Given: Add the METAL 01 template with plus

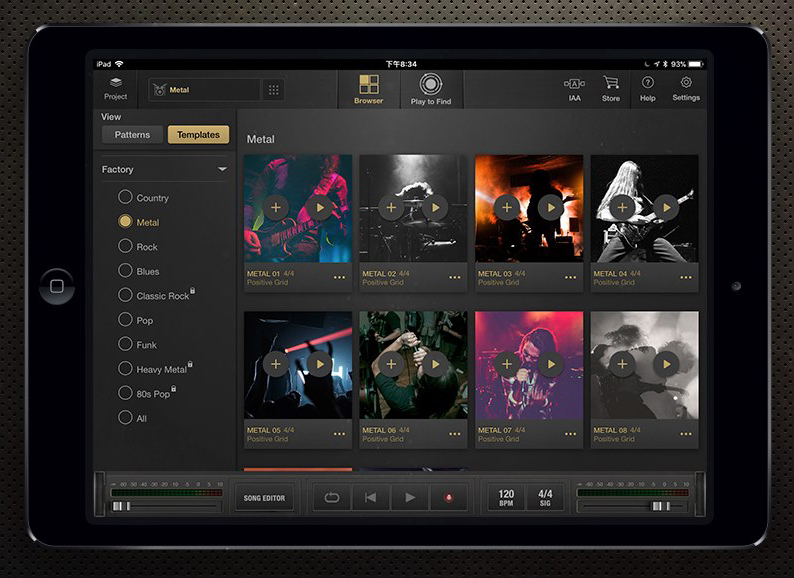Looking at the screenshot, I should [x=276, y=208].
